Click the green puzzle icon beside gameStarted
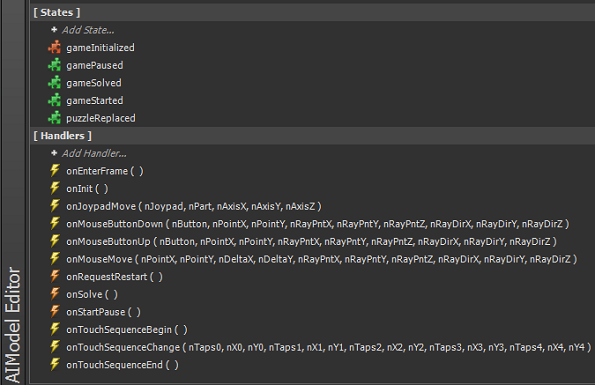 [x=55, y=100]
